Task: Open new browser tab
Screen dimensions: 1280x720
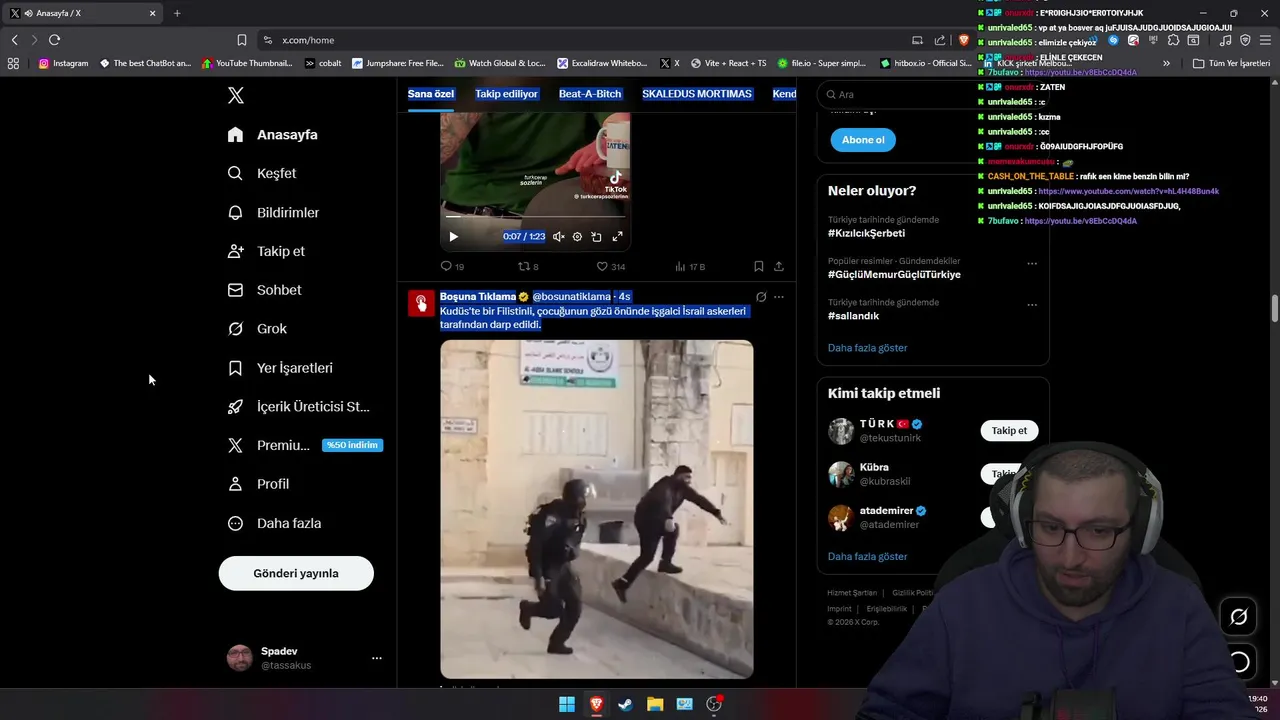Action: (177, 13)
